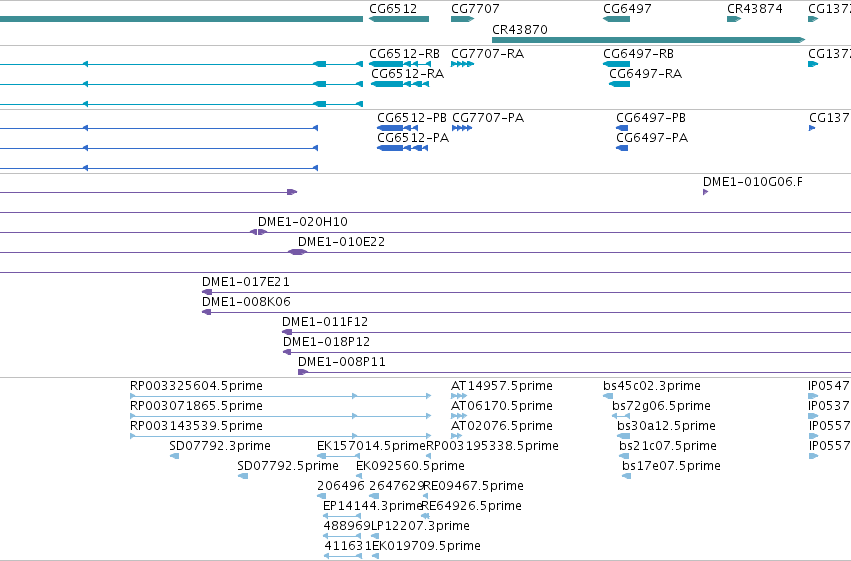The image size is (851, 561).
Task: Select the bs17e07.5prime label
Action: pos(671,466)
